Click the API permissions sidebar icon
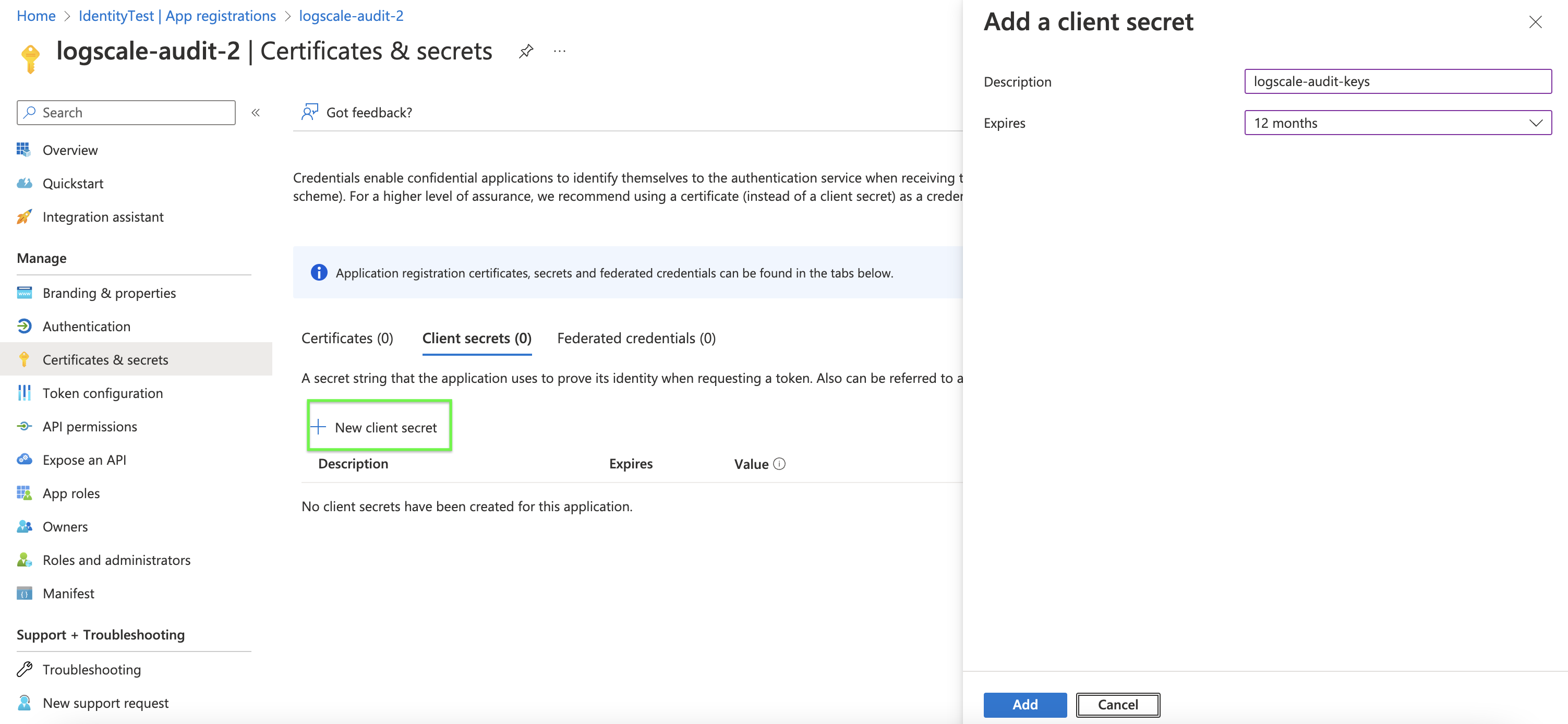 24,426
